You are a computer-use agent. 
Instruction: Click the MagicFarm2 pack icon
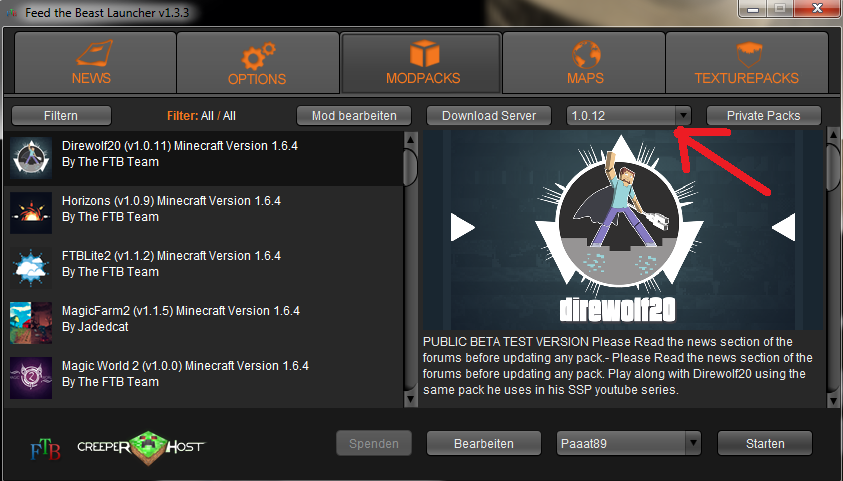[x=30, y=321]
